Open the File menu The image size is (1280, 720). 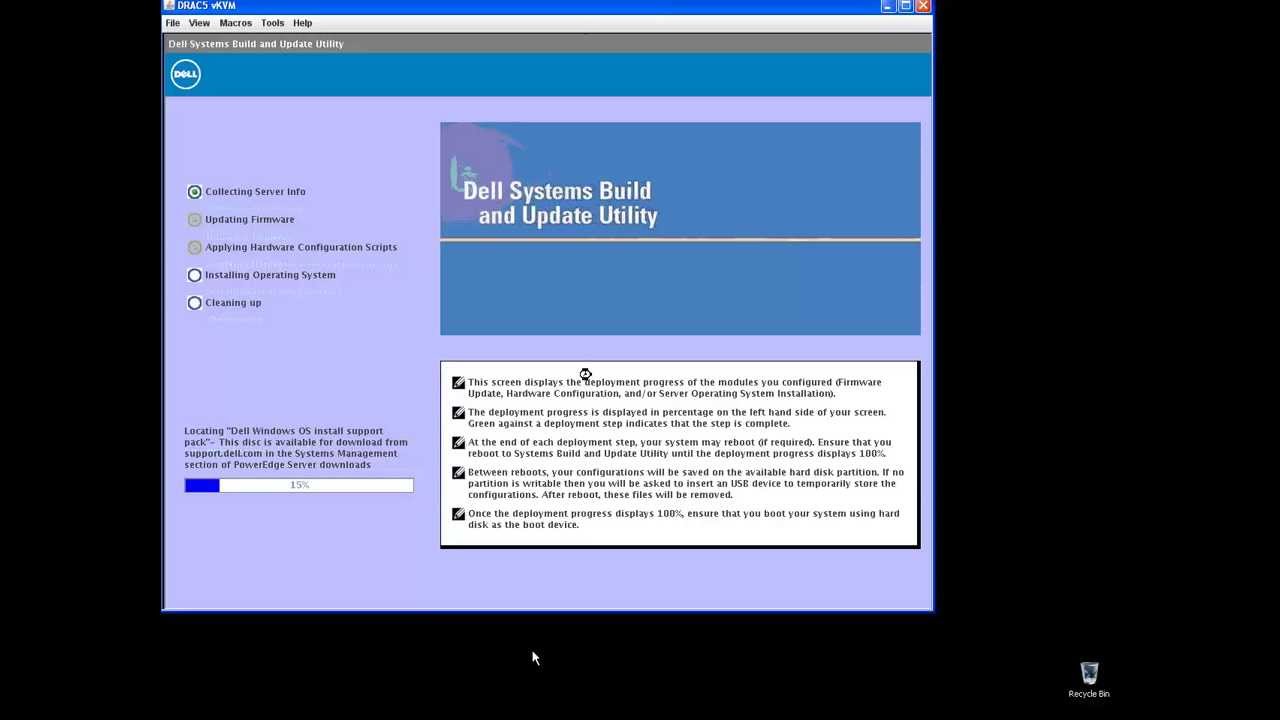(172, 23)
